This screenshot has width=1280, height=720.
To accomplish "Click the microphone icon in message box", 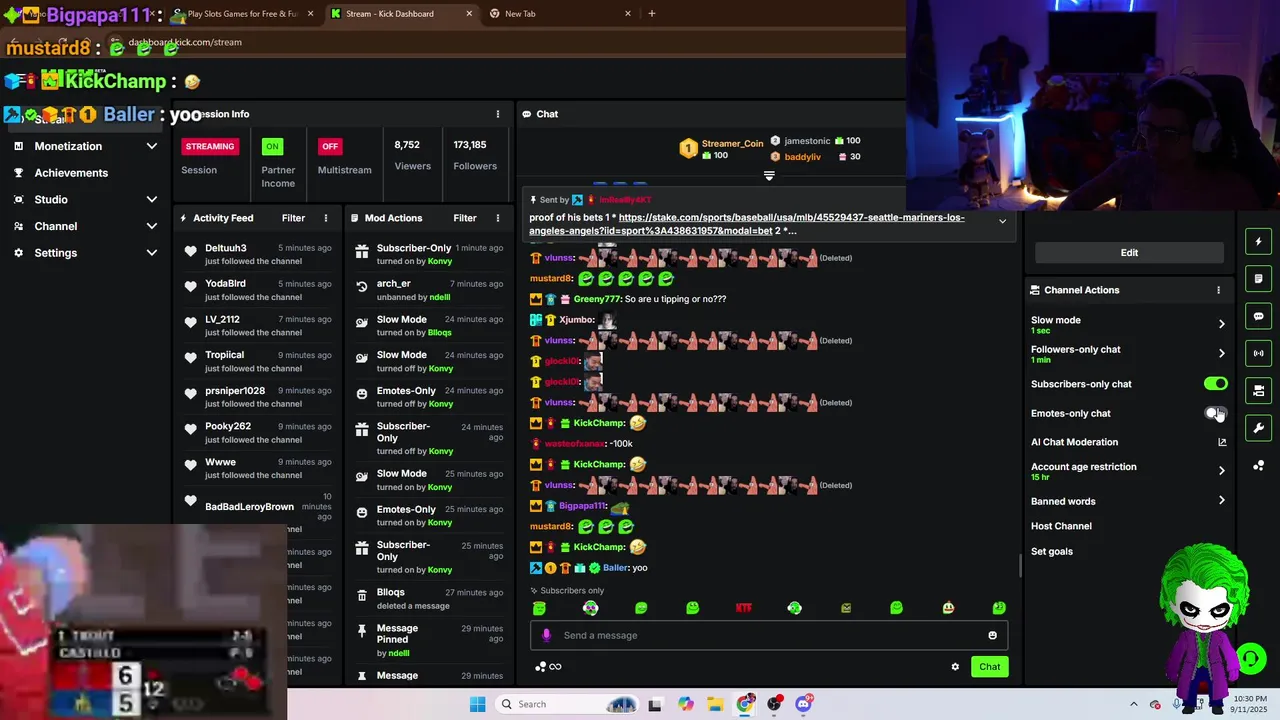I will [x=546, y=635].
